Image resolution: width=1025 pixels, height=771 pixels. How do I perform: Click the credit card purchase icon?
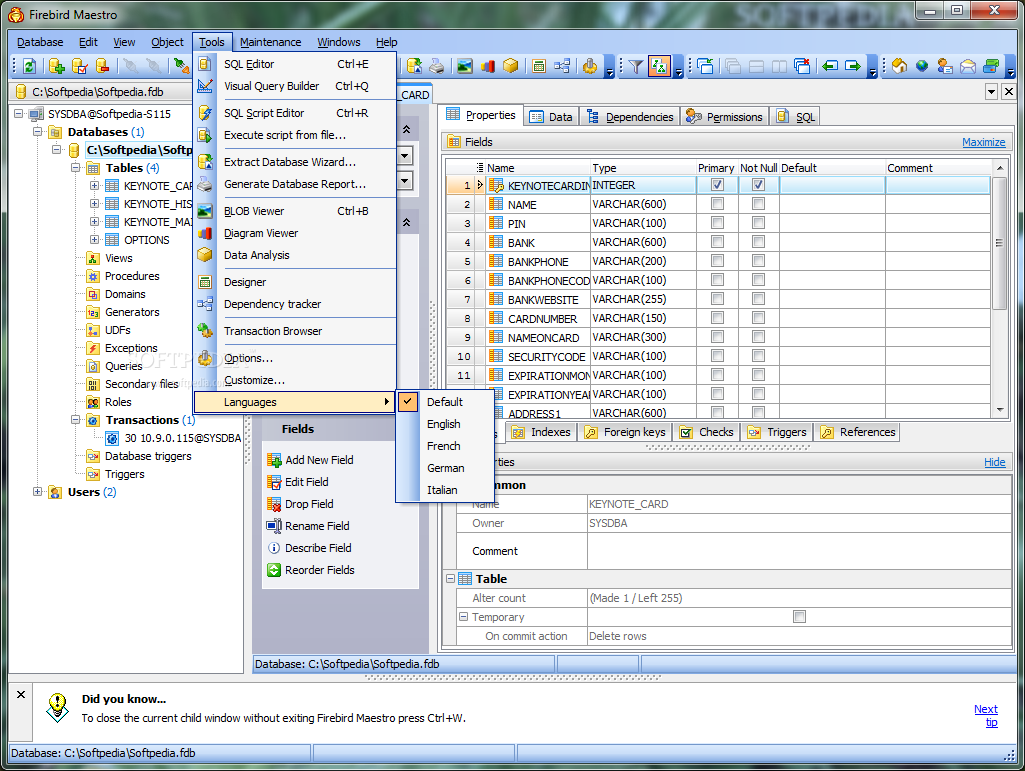[x=991, y=66]
